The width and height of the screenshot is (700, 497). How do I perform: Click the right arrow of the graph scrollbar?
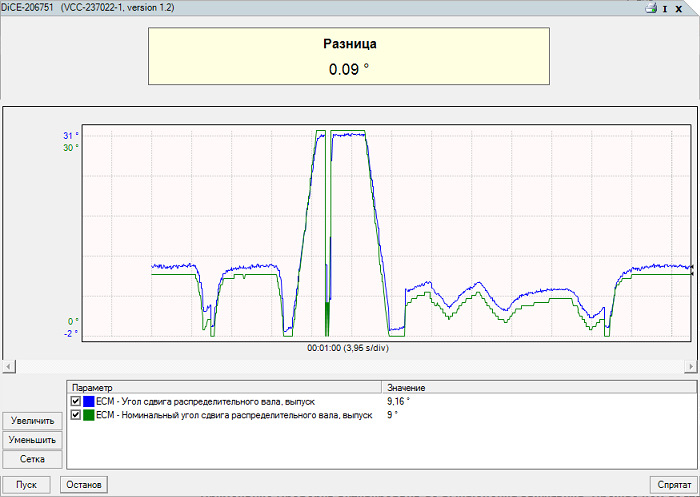(691, 367)
